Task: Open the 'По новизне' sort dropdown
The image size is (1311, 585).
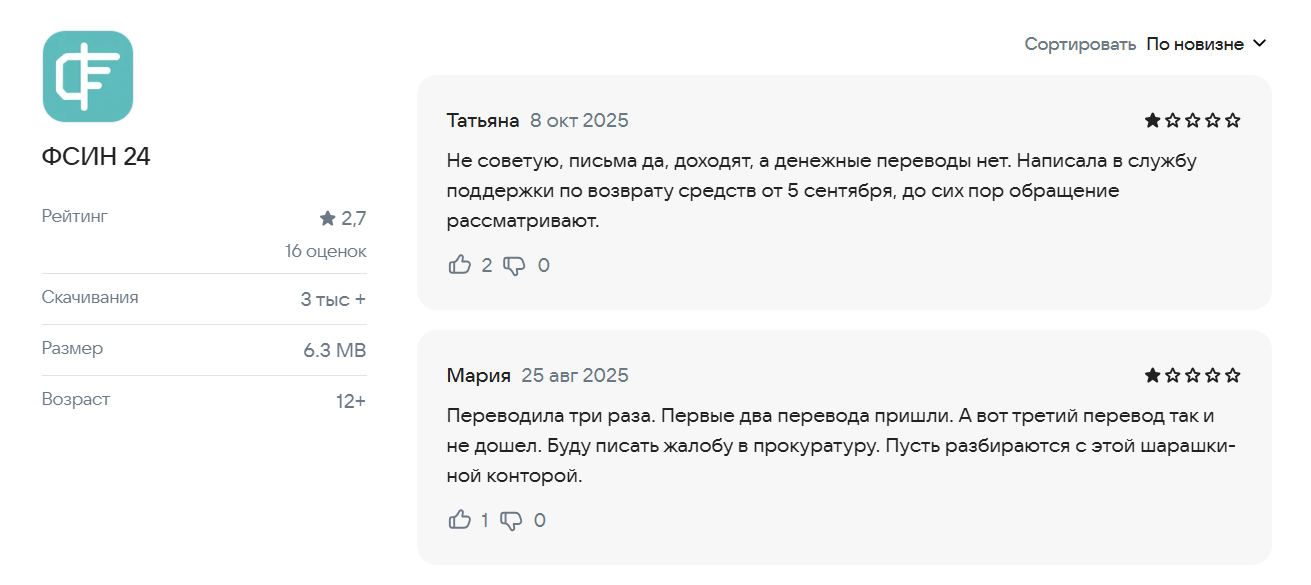Action: coord(1195,44)
